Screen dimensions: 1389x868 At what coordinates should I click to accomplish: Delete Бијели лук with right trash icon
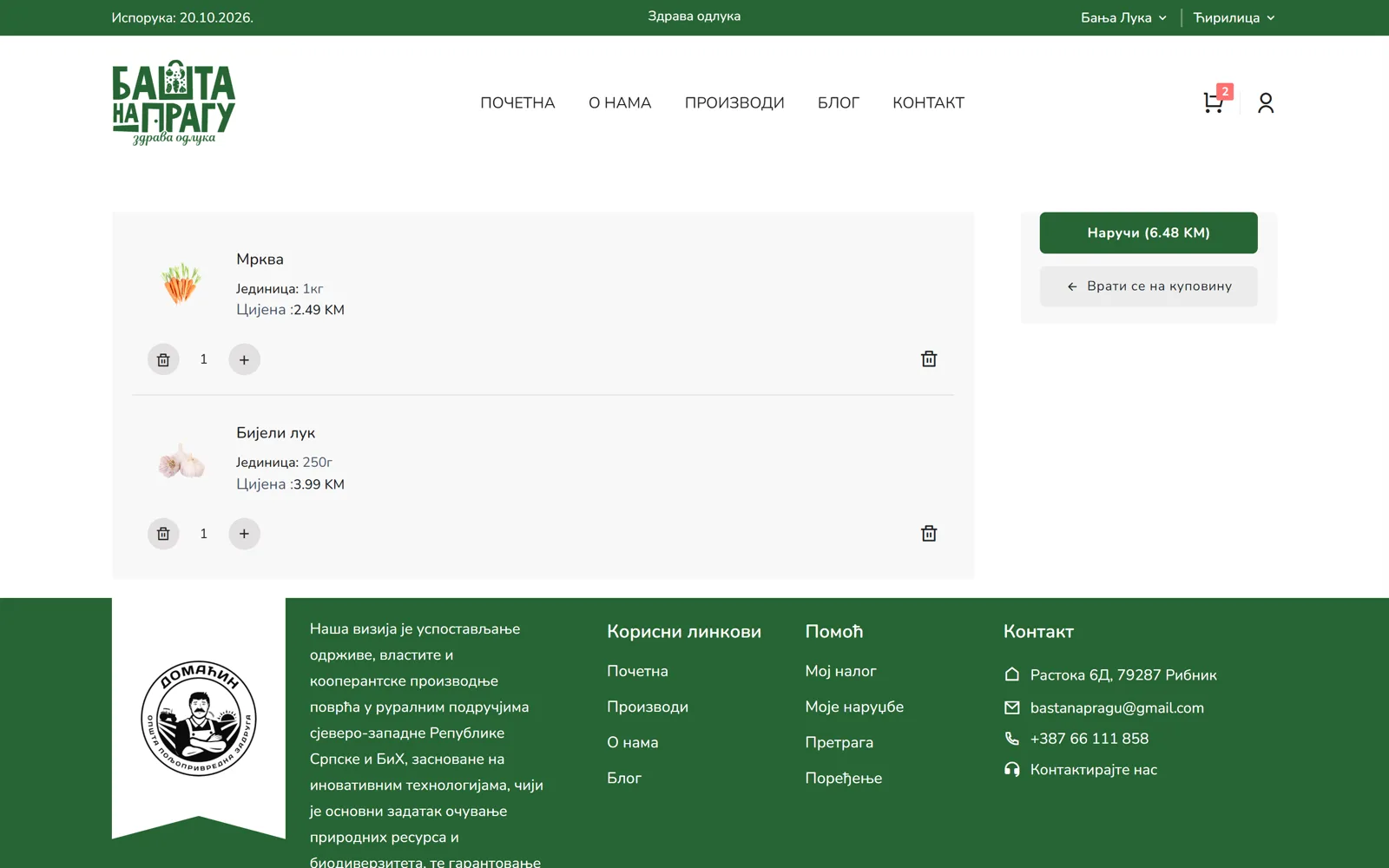point(929,533)
